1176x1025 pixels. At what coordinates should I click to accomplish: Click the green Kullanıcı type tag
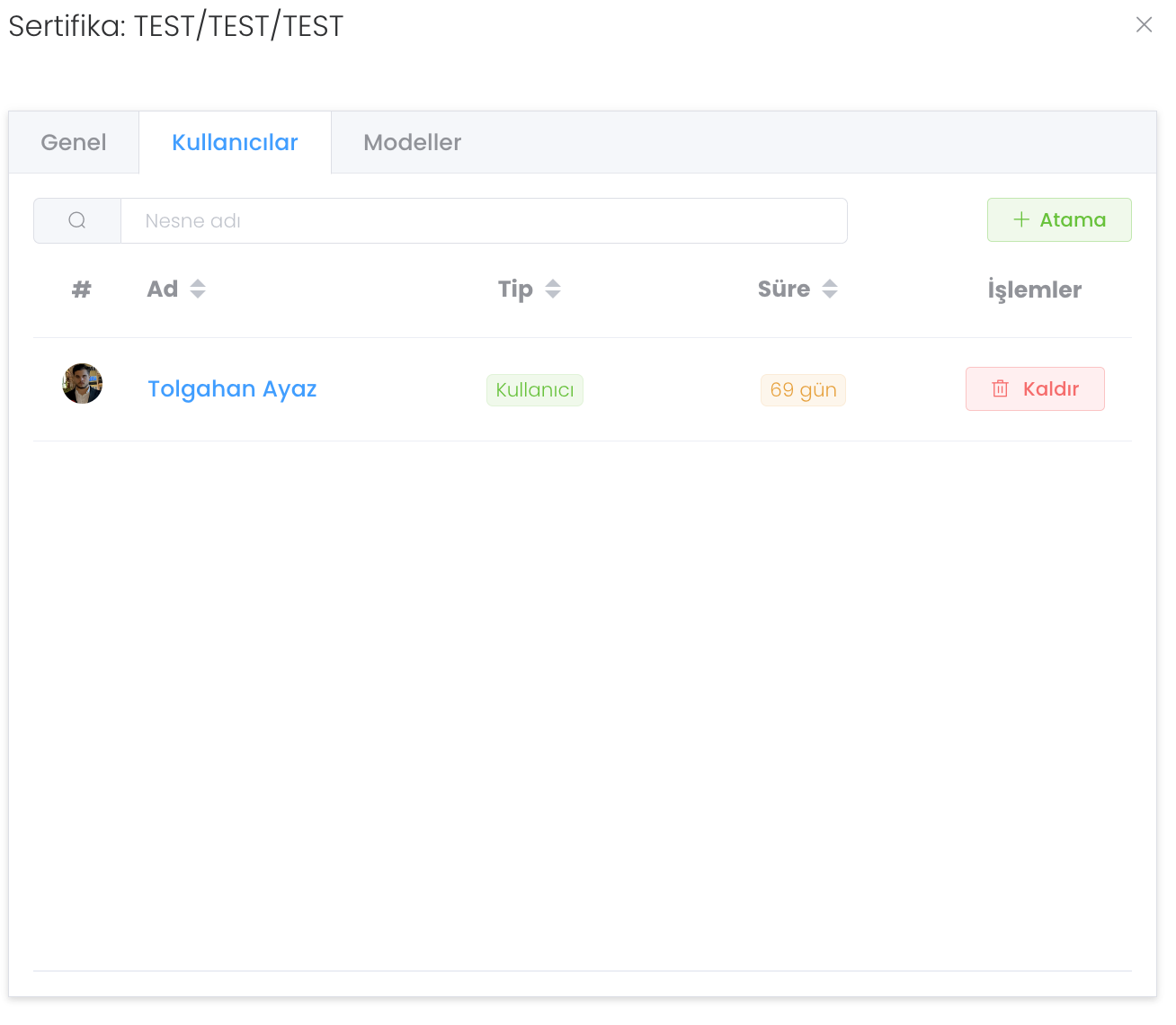pos(534,390)
